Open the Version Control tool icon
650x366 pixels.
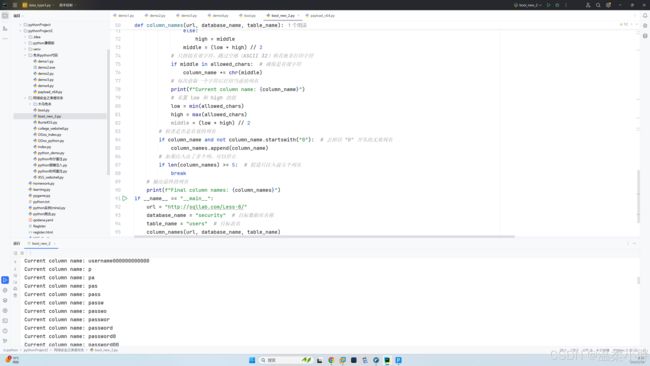(x=5, y=341)
